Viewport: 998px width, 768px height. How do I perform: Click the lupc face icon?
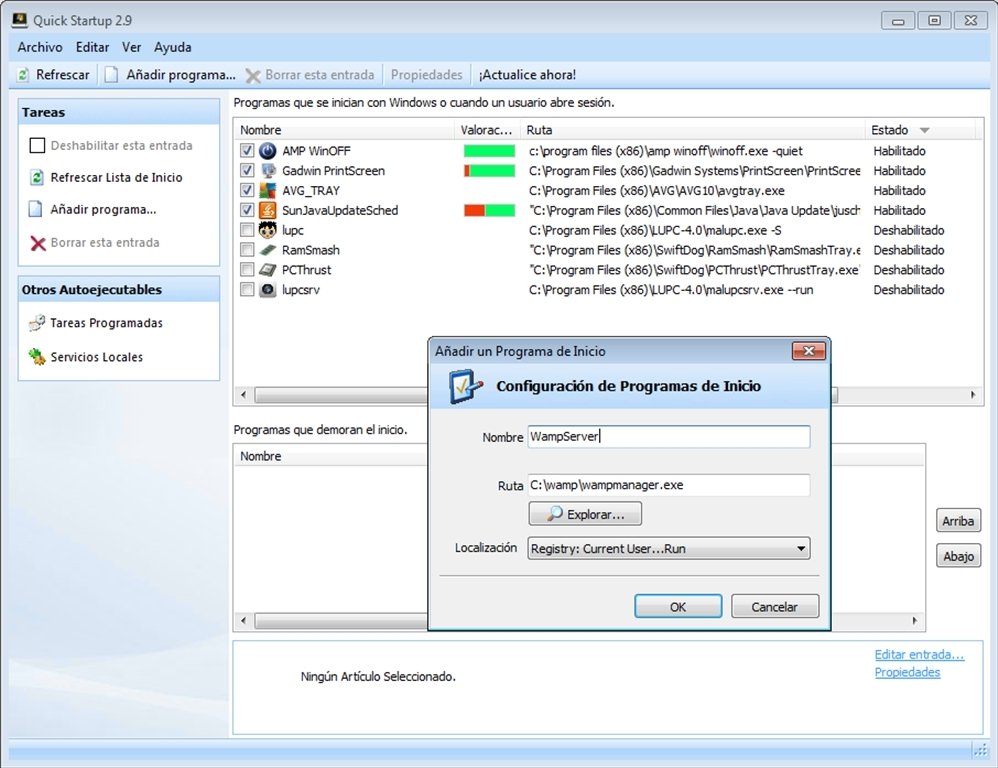268,230
